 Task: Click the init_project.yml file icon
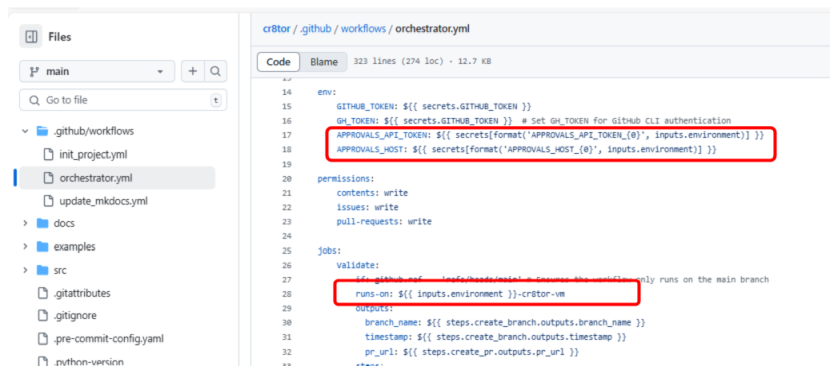point(49,155)
